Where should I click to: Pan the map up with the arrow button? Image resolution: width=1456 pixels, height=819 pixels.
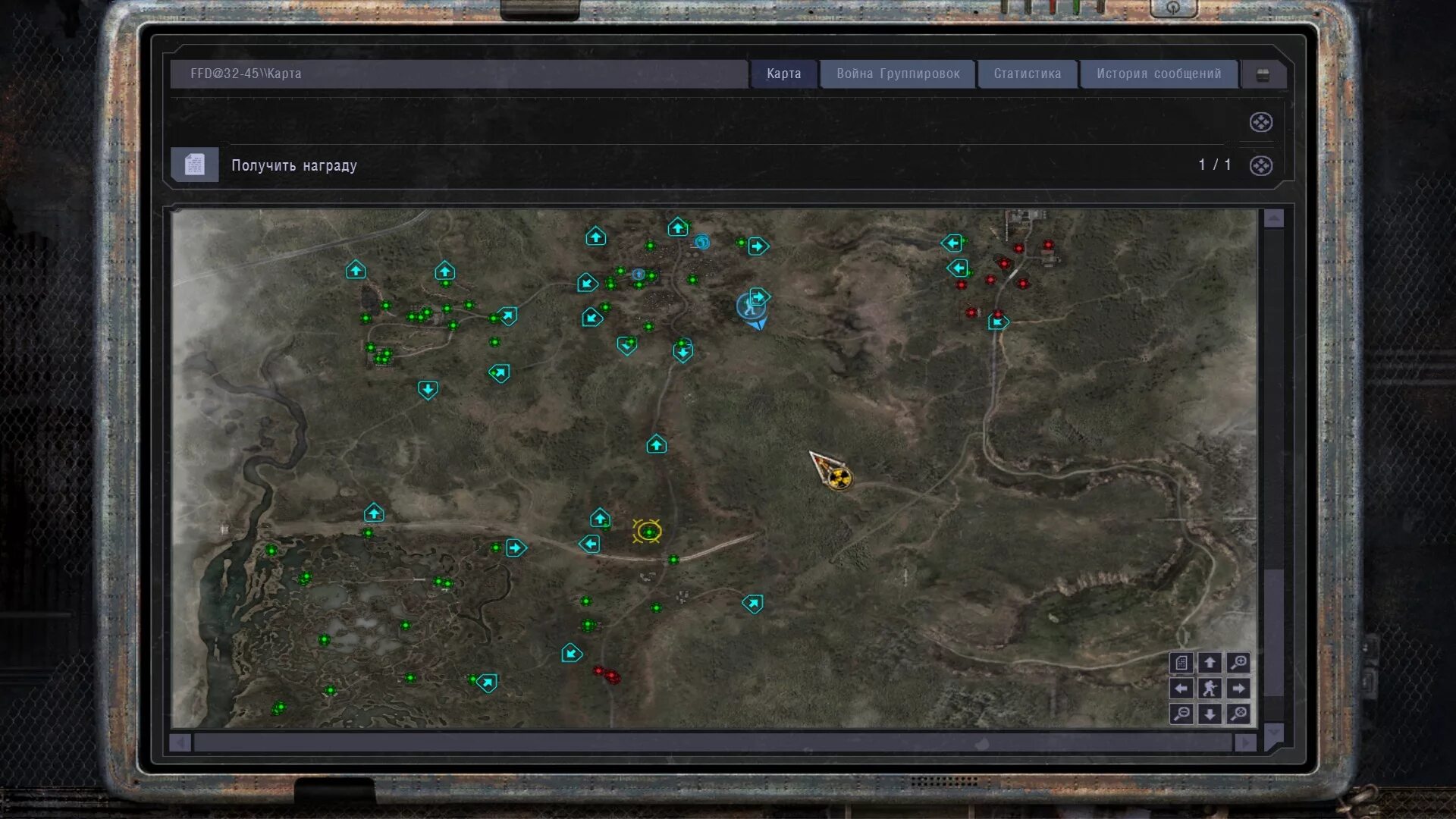(1210, 663)
